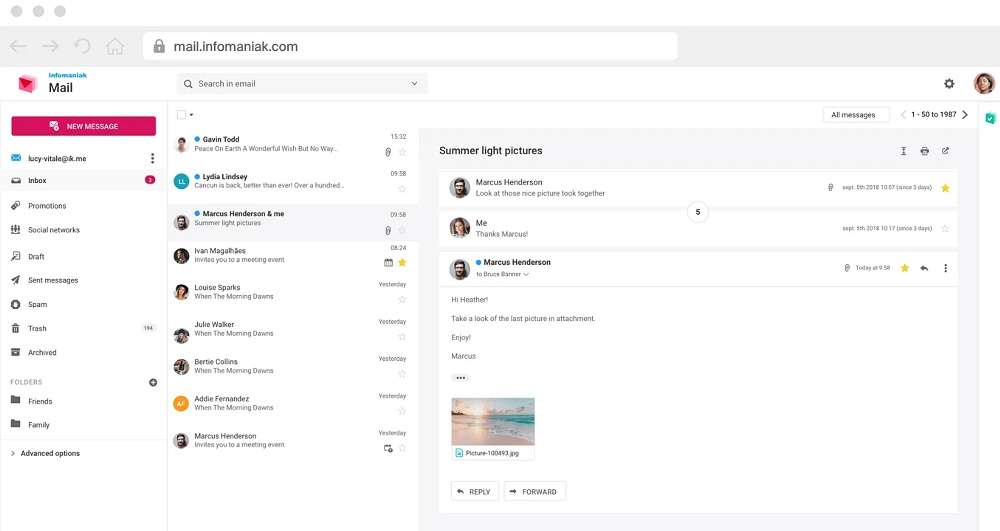Star the Gavin Todd email
This screenshot has width=1000, height=531.
[x=402, y=152]
